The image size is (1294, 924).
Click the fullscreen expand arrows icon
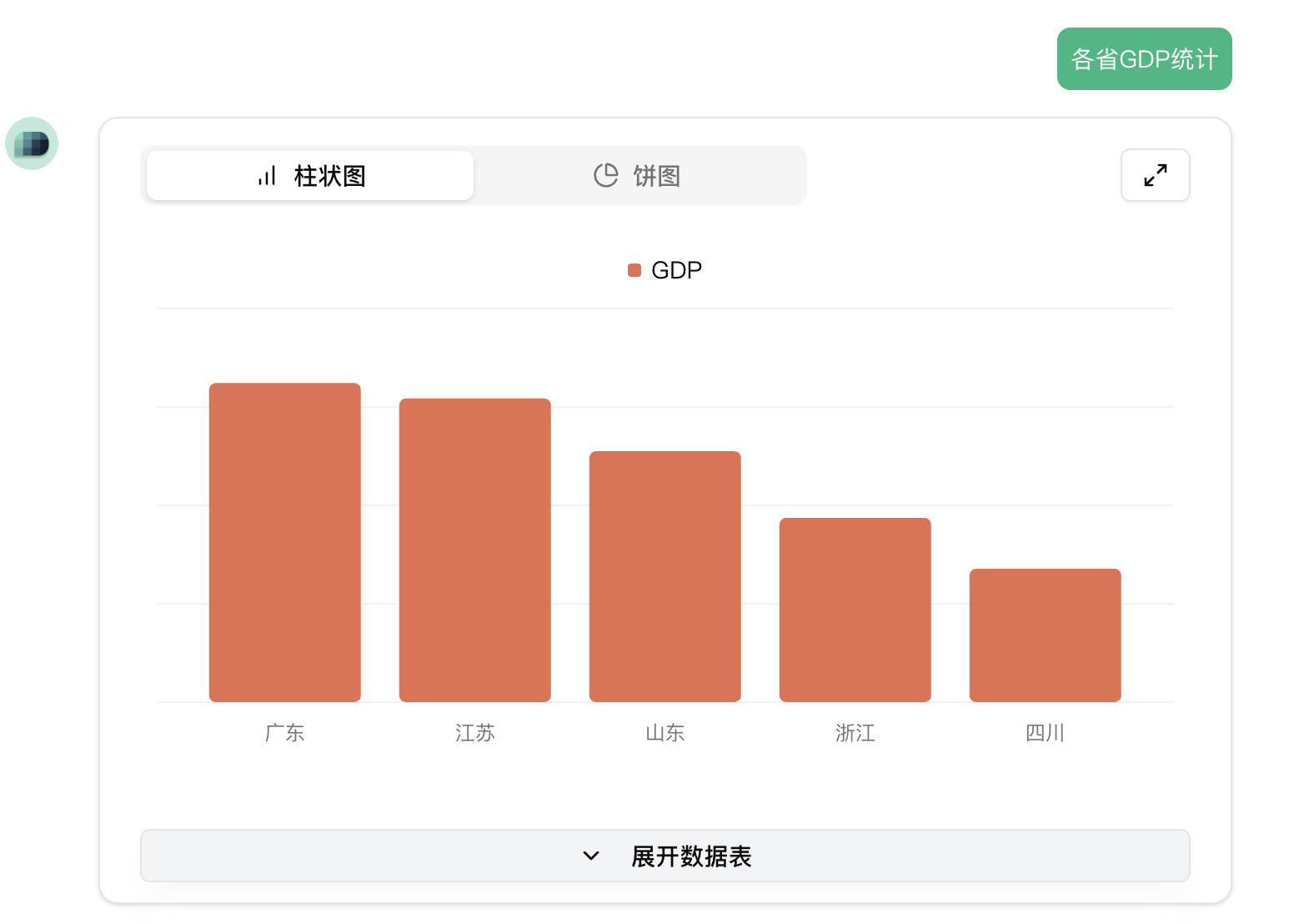(1155, 175)
